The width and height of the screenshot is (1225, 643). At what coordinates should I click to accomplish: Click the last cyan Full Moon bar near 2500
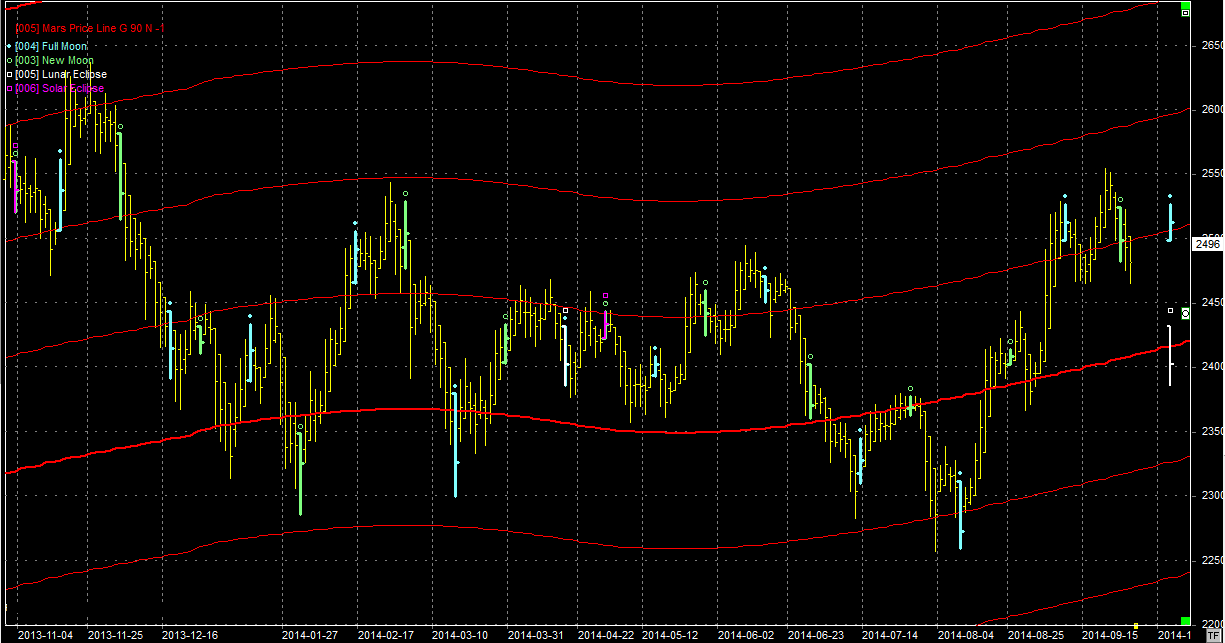point(1170,222)
